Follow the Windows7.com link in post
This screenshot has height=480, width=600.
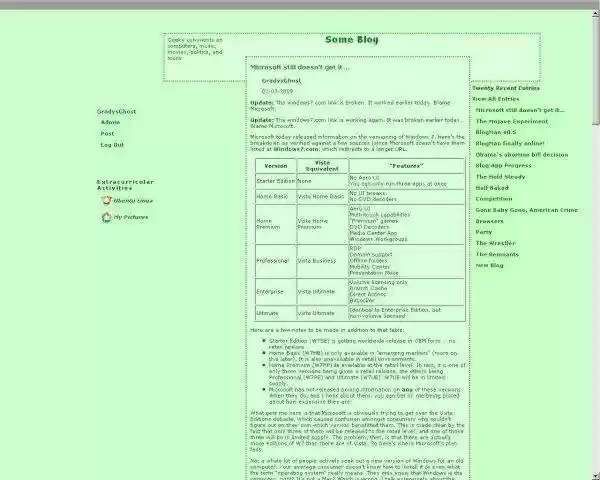click(x=296, y=149)
